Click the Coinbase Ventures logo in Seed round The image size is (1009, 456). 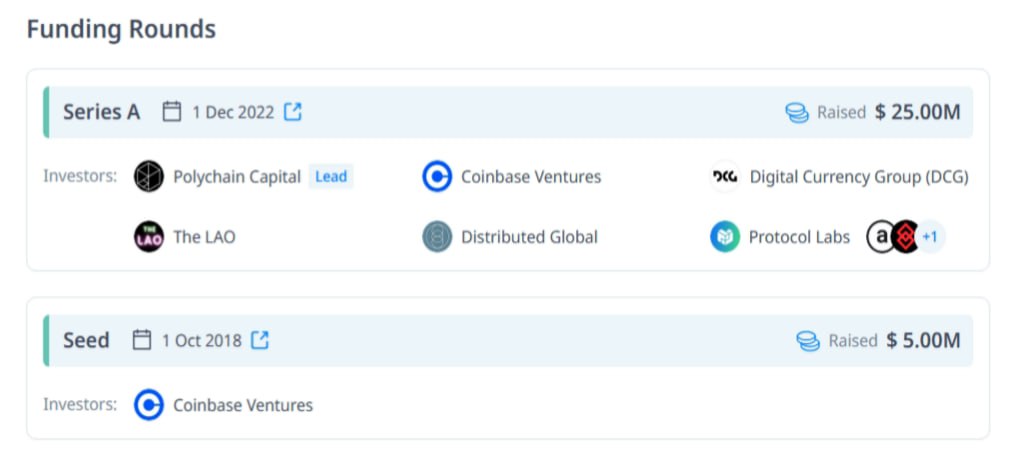click(x=149, y=406)
